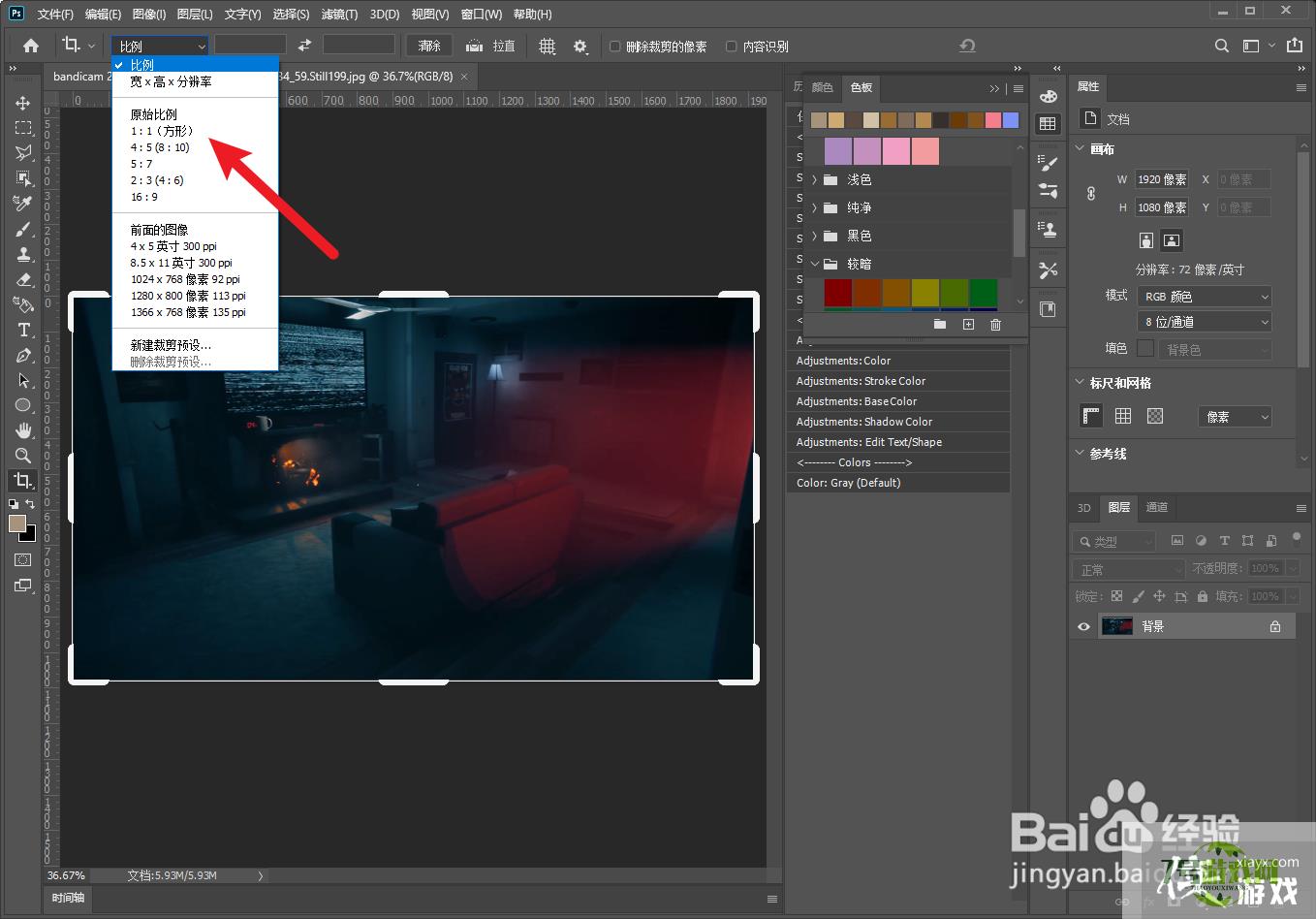The width and height of the screenshot is (1316, 919).
Task: Select the Horizontal Type tool
Action: (22, 330)
